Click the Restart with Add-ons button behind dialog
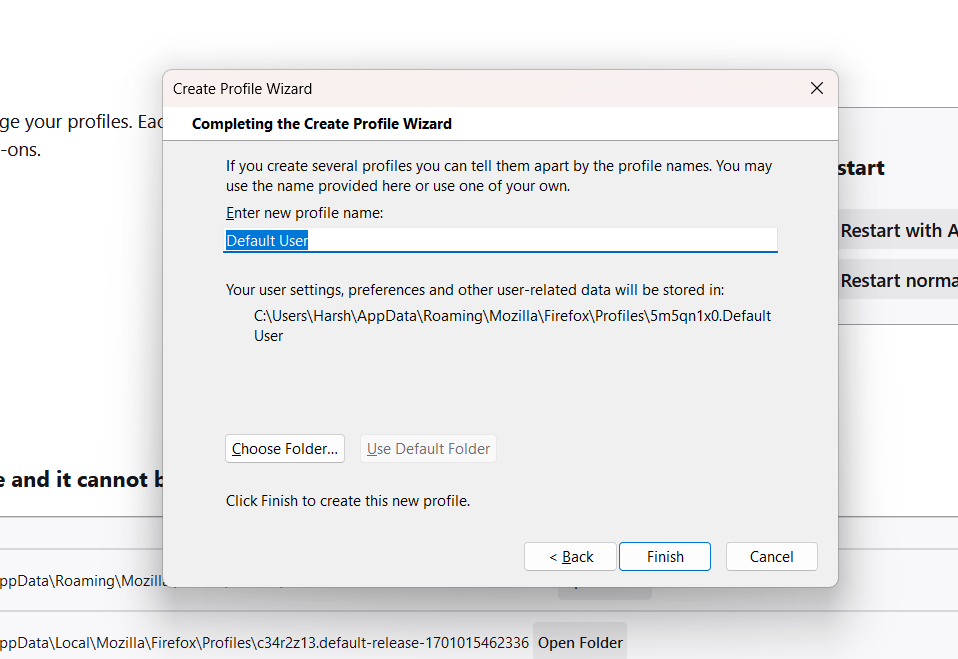The height and width of the screenshot is (659, 958). click(x=898, y=231)
